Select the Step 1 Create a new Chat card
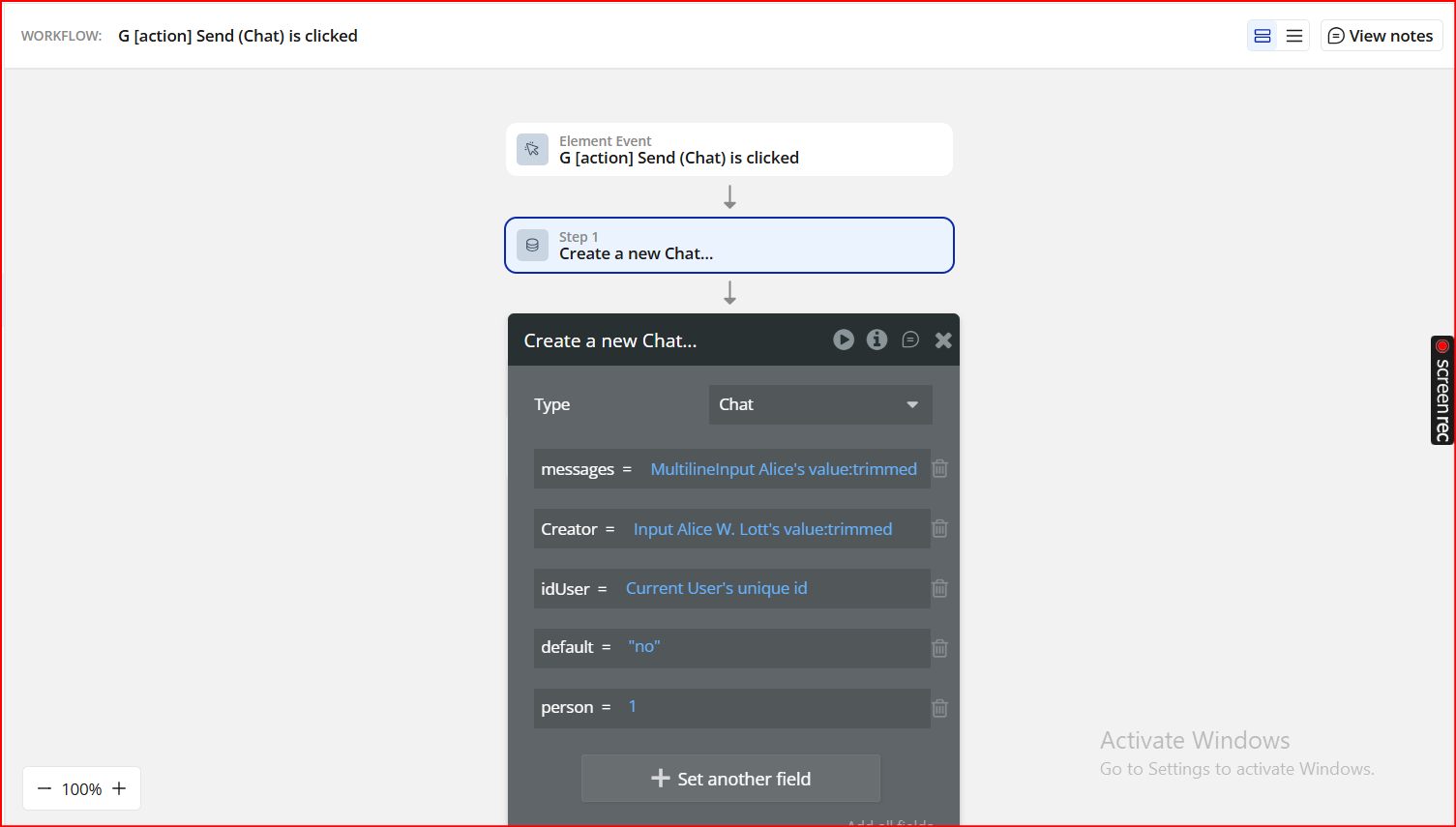Screen dimensions: 1456x827 [x=728, y=246]
